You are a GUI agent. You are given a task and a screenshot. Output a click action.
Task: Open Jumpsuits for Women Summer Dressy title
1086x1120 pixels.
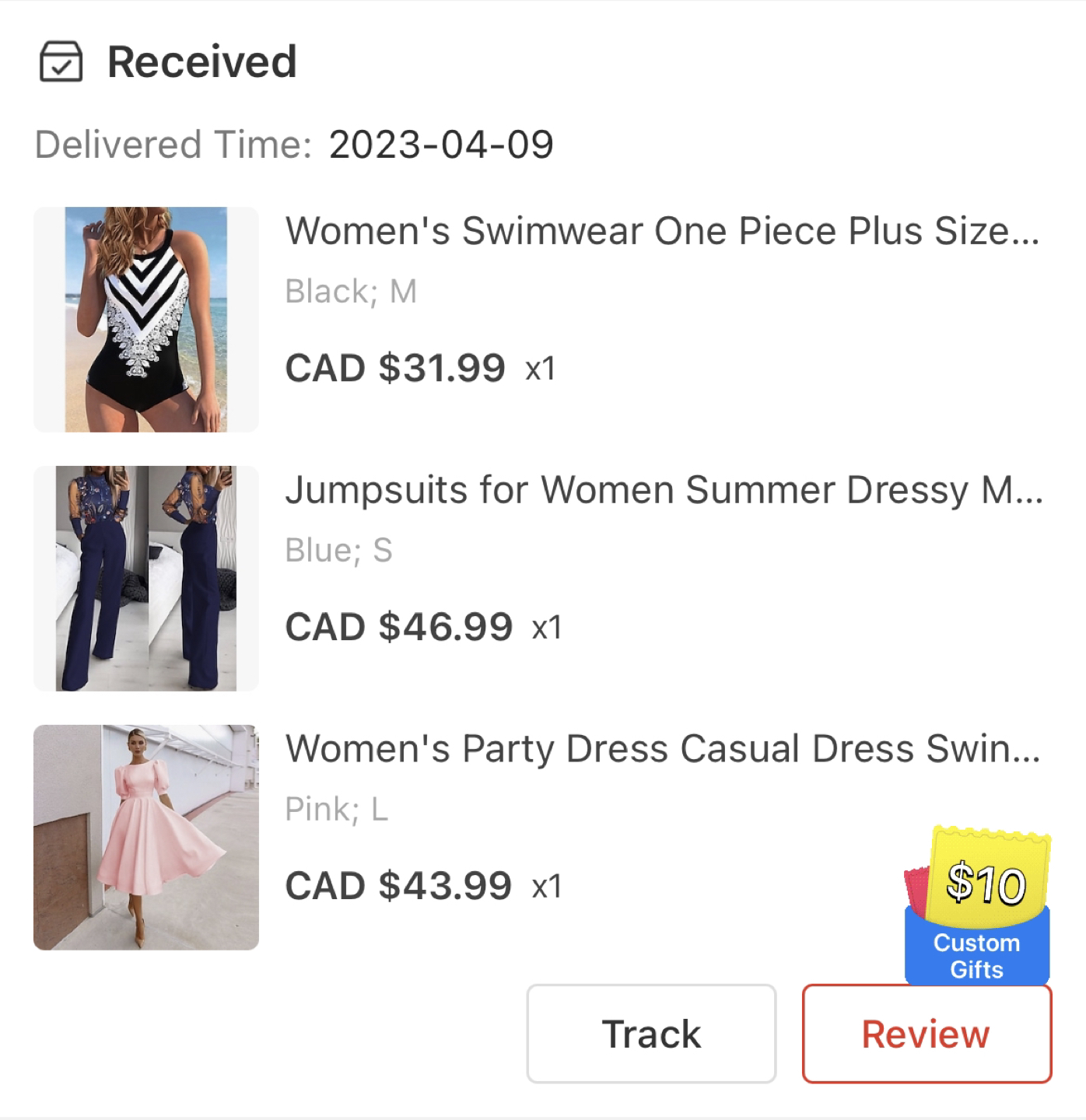pos(664,490)
